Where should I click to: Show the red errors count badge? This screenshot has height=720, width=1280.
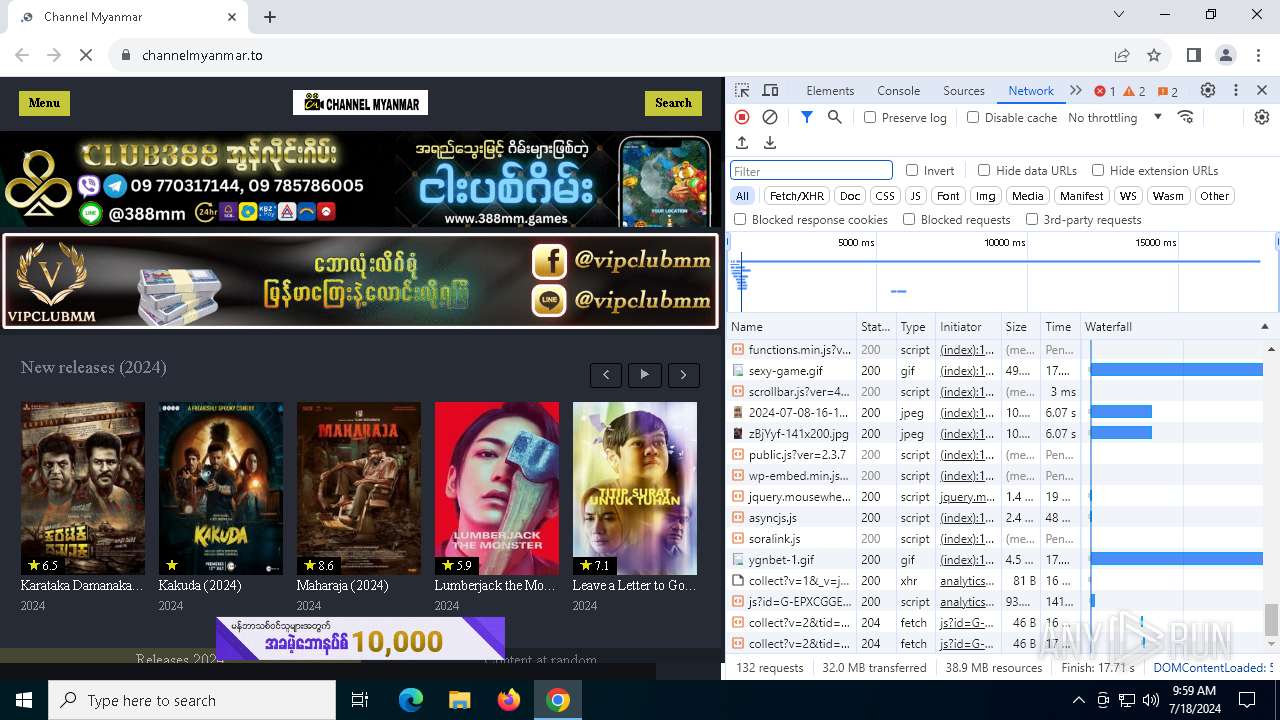1105,91
